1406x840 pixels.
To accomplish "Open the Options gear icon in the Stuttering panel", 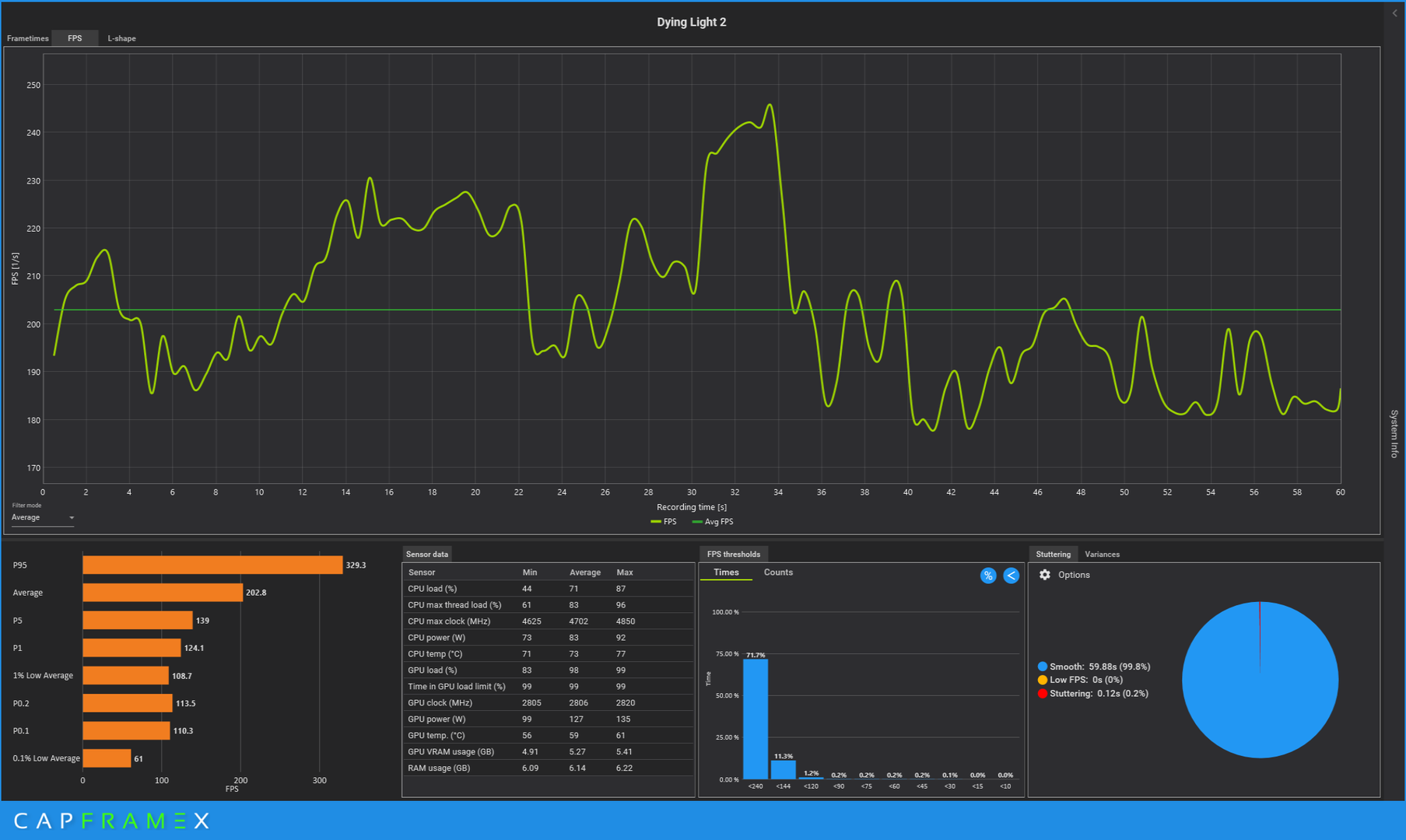I will coord(1045,575).
